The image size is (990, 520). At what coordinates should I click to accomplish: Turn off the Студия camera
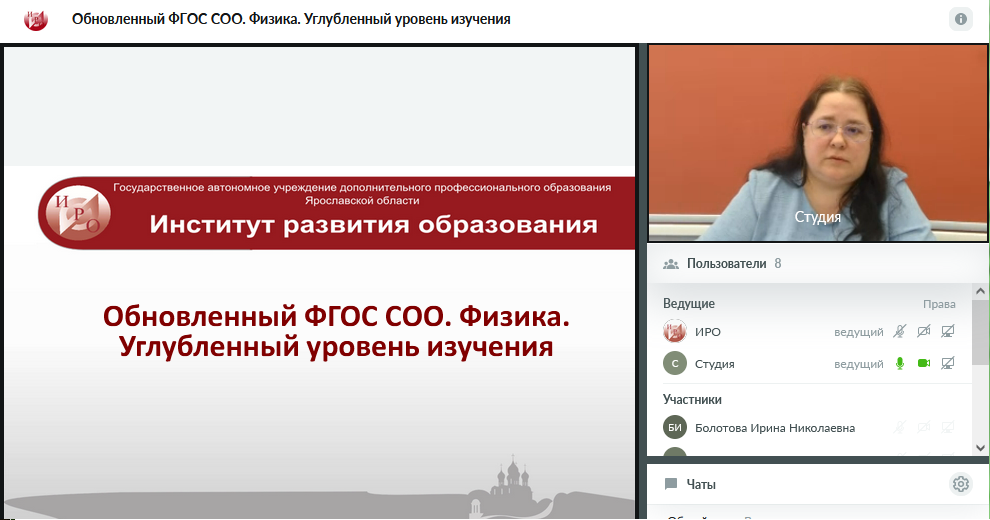pyautogui.click(x=924, y=363)
